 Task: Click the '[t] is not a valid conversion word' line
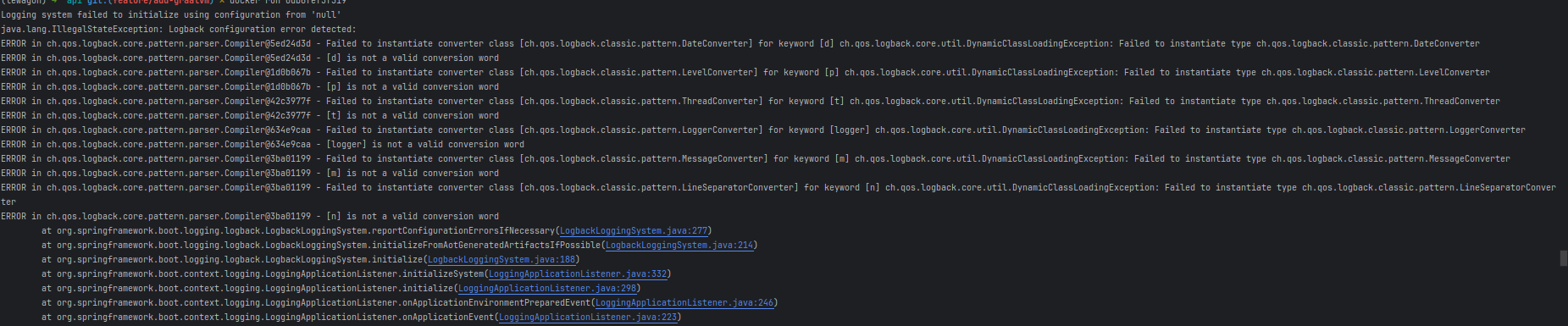pos(250,115)
